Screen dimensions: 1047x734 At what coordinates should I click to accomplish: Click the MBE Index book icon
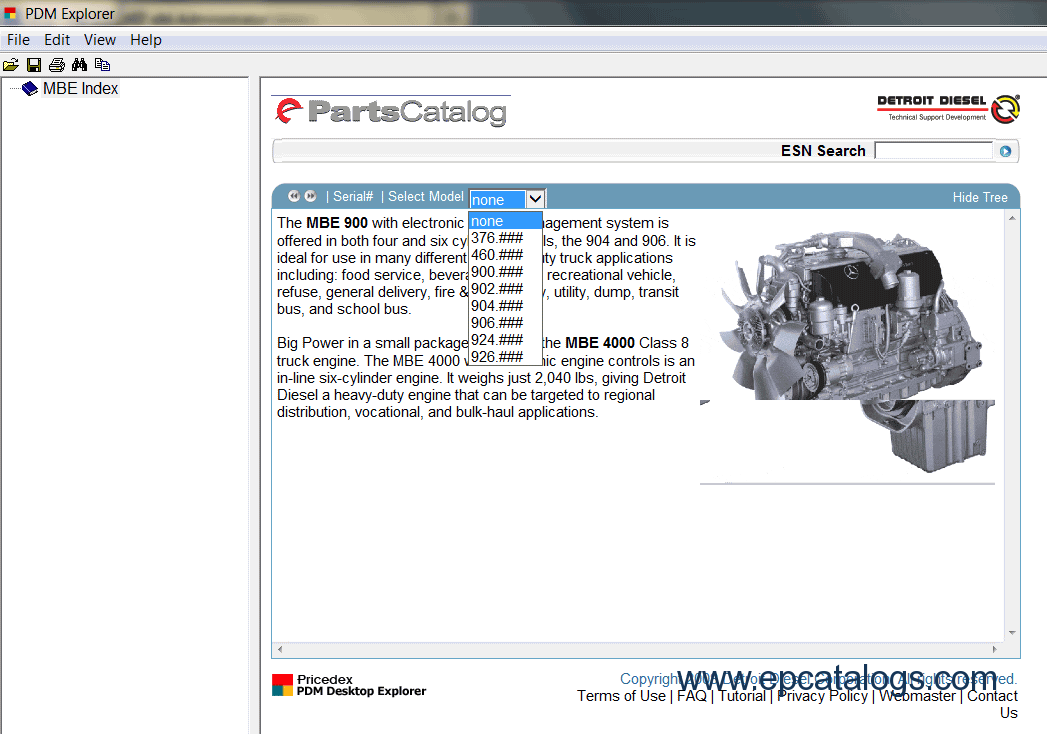click(30, 88)
